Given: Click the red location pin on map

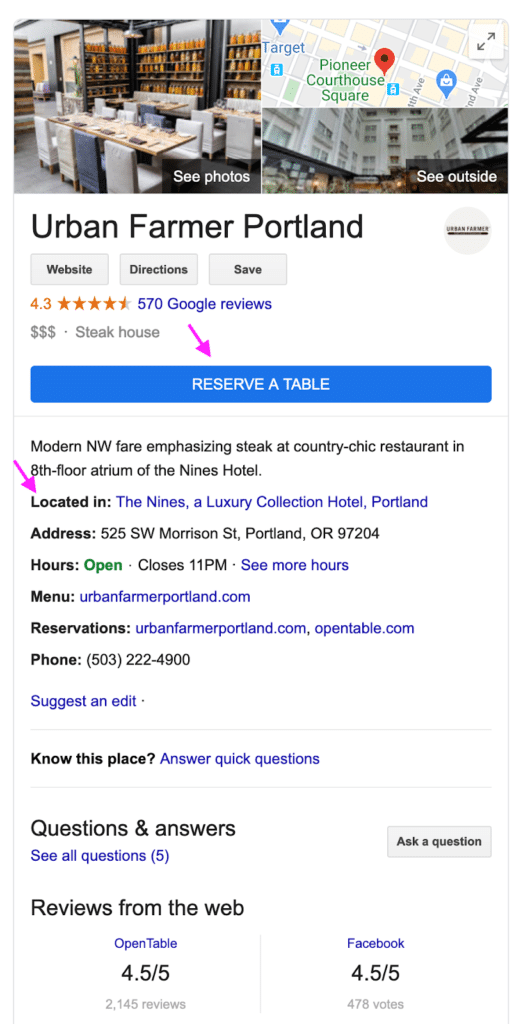Looking at the screenshot, I should [x=387, y=61].
